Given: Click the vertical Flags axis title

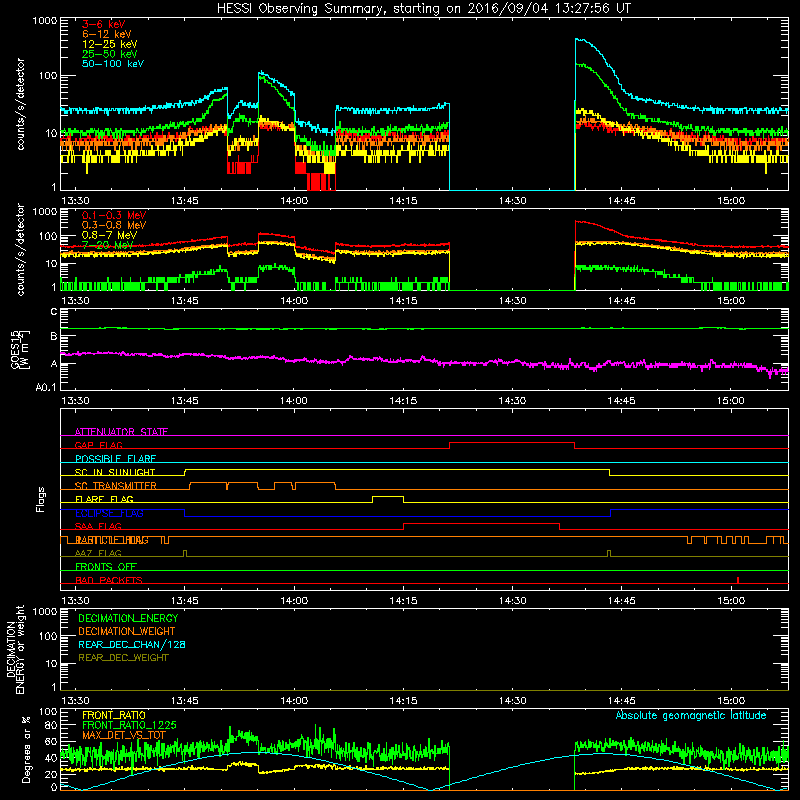Looking at the screenshot, I should coord(41,499).
